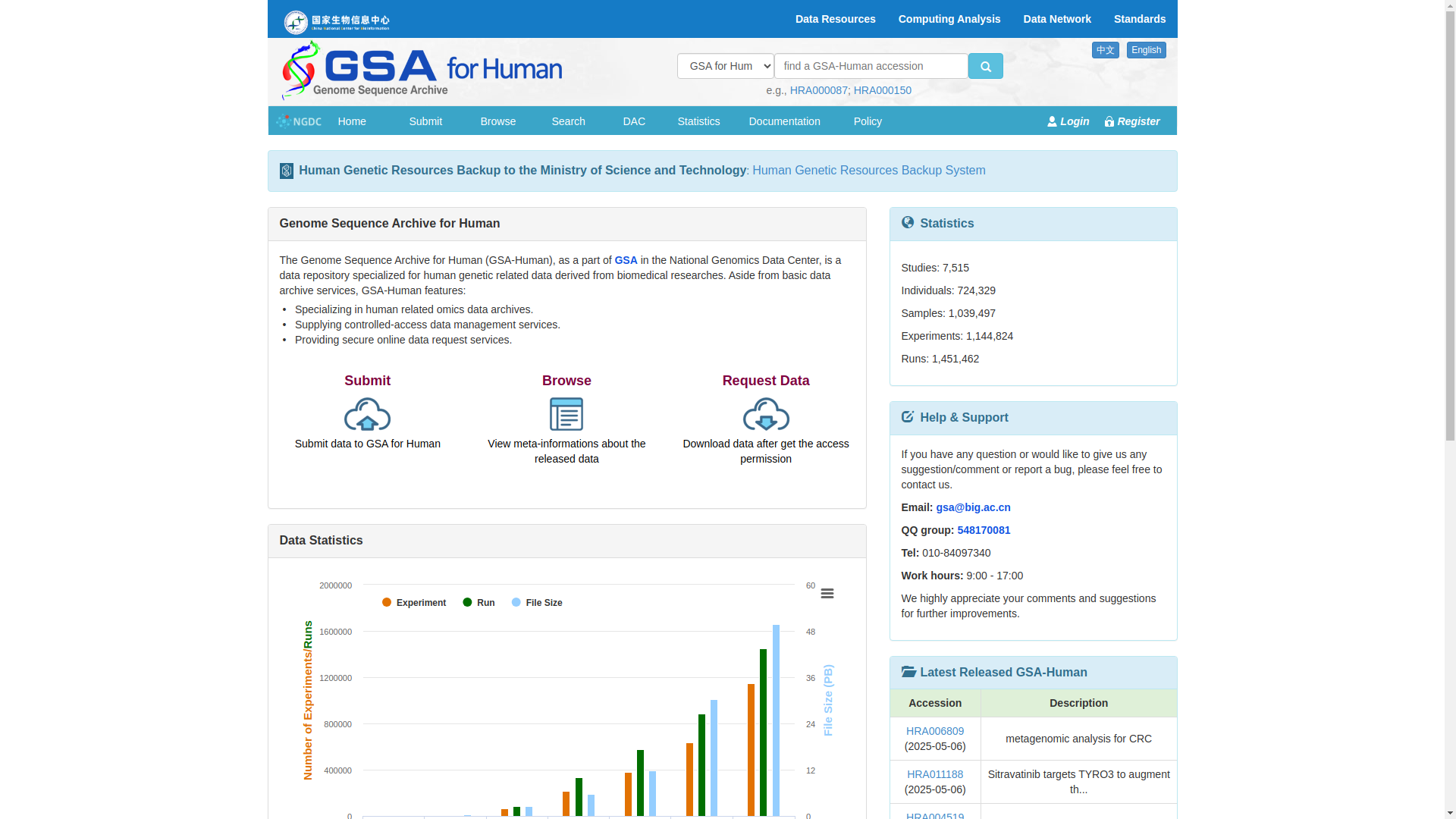Screen dimensions: 1456x819
Task: Open accession HRA006809
Action: pos(935,731)
